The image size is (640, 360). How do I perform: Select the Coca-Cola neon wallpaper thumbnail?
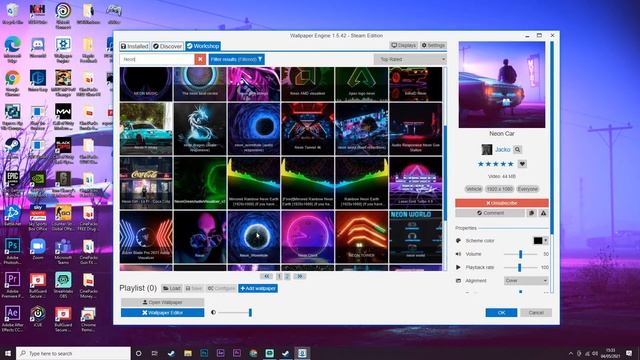tap(146, 182)
